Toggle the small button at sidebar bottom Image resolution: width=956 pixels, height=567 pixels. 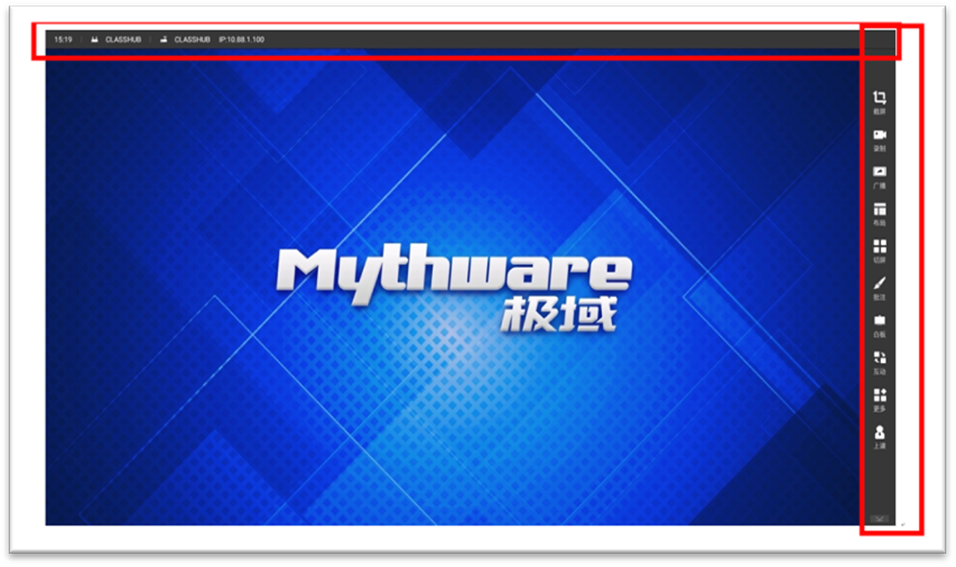pyautogui.click(x=880, y=518)
